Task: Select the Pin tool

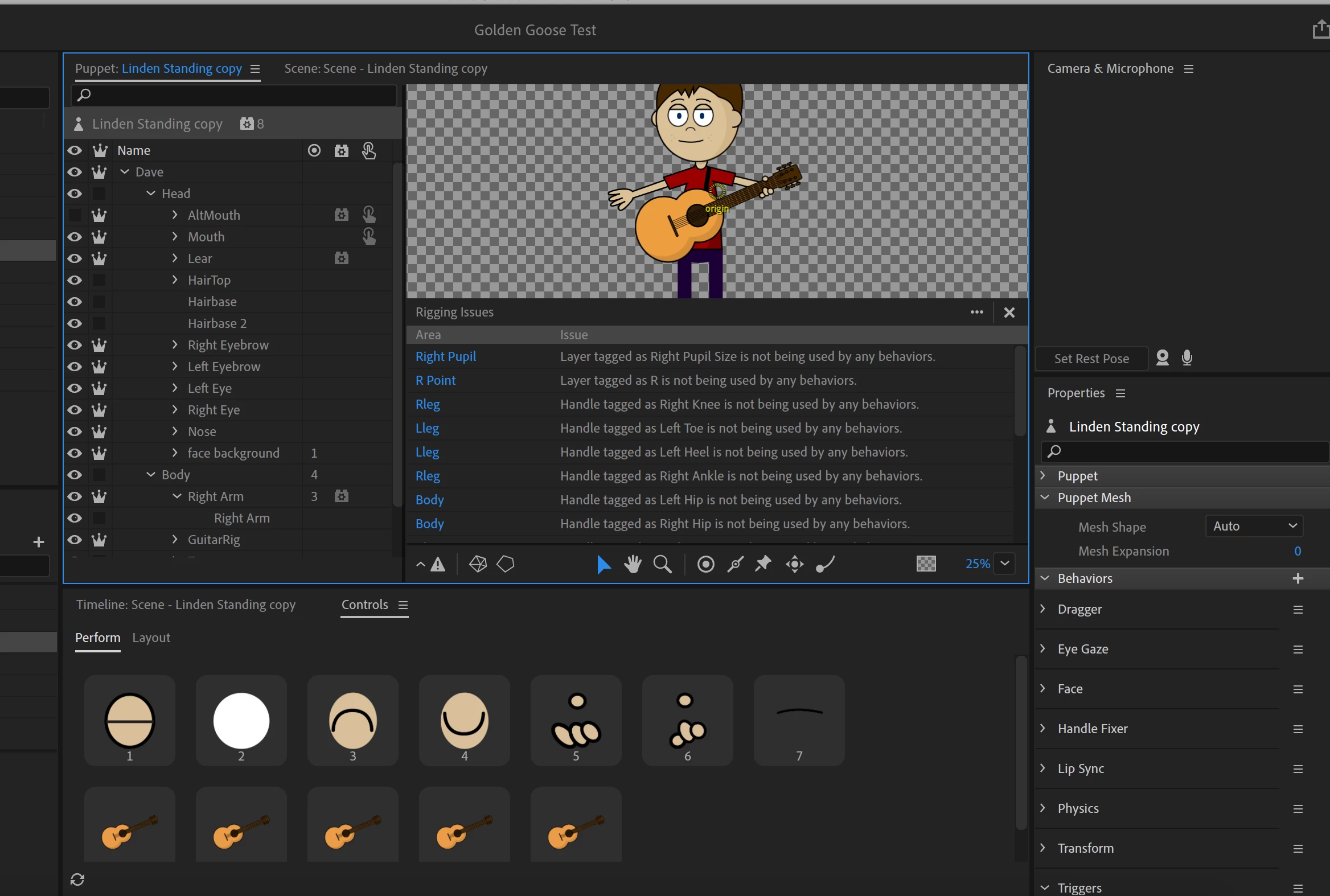Action: [763, 564]
